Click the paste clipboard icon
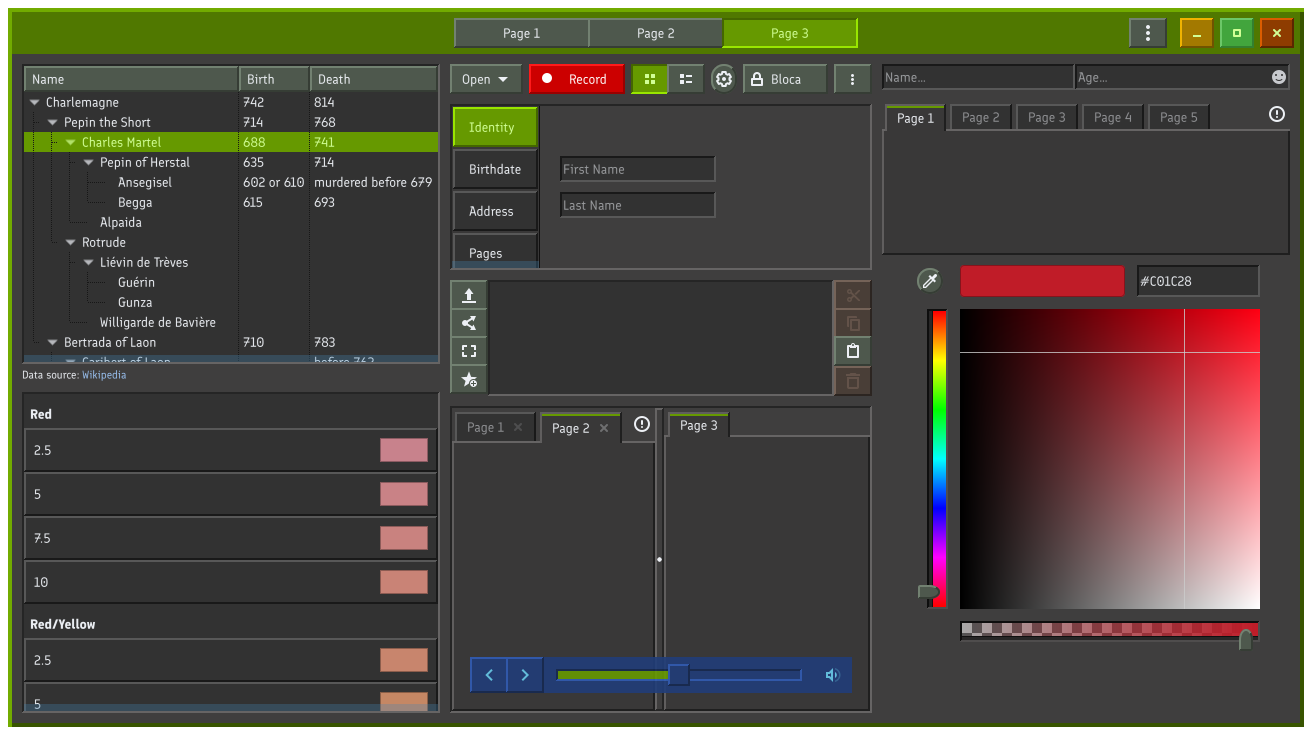 click(852, 351)
